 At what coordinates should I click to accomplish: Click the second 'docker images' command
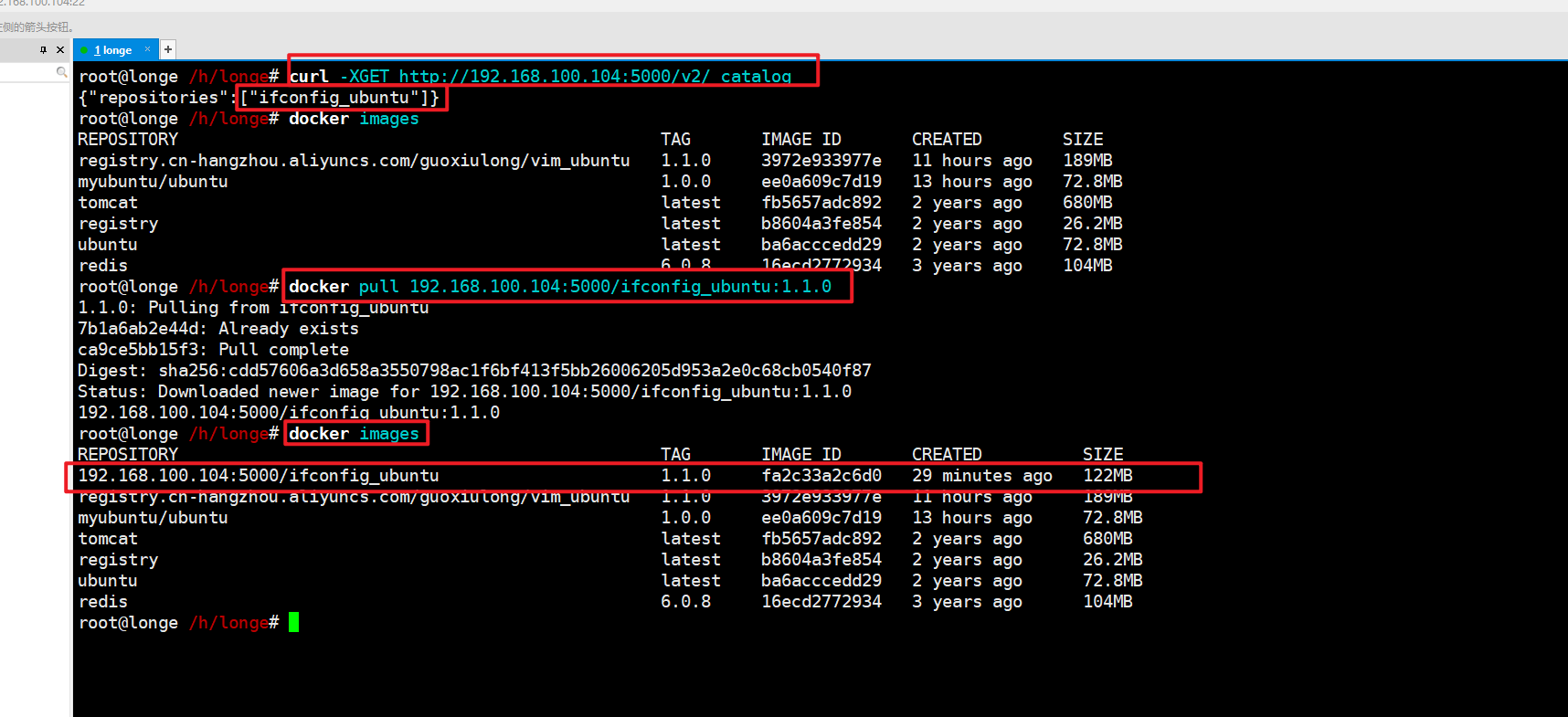[354, 434]
